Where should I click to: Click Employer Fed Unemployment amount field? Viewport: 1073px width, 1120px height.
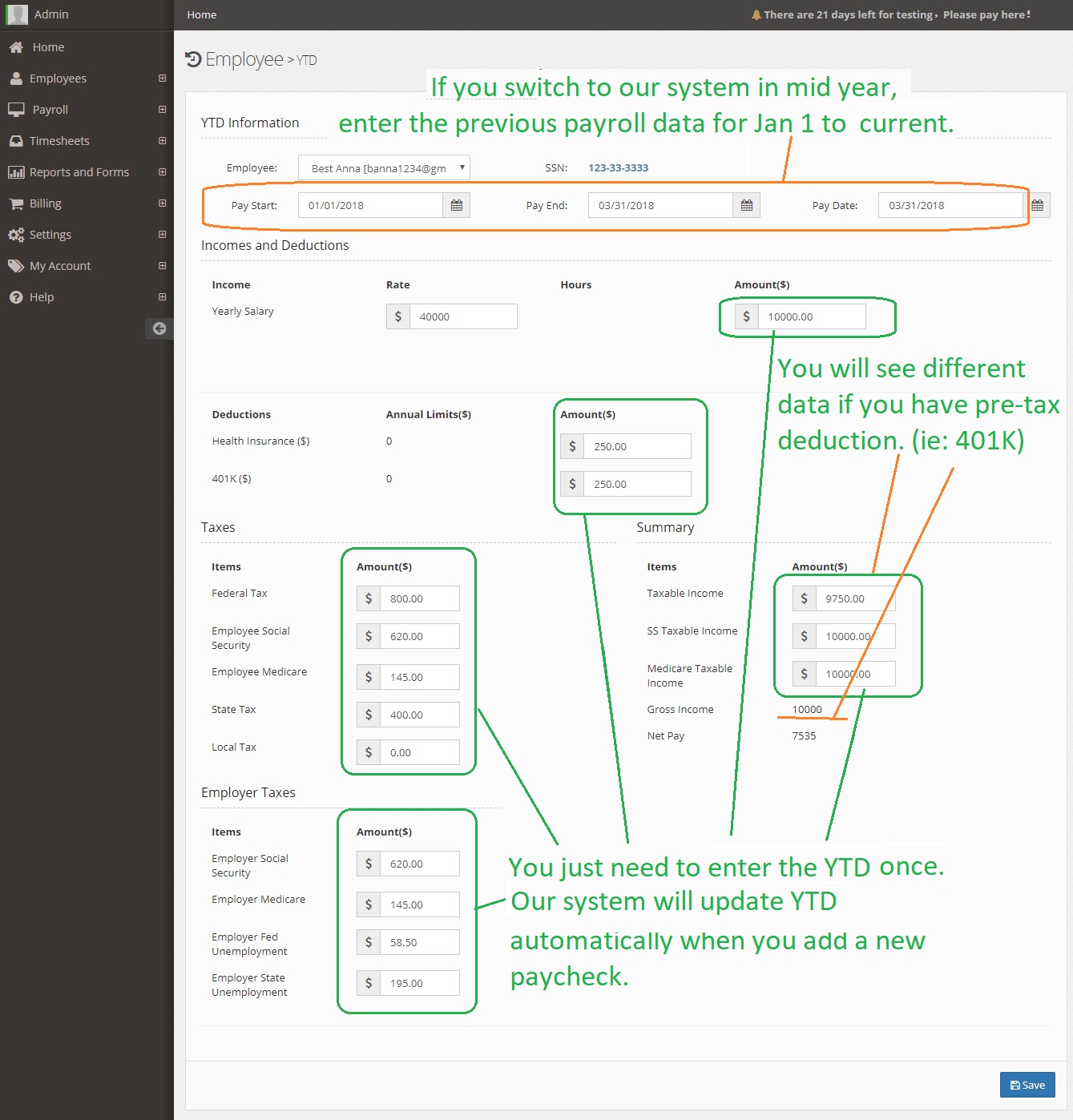point(420,942)
